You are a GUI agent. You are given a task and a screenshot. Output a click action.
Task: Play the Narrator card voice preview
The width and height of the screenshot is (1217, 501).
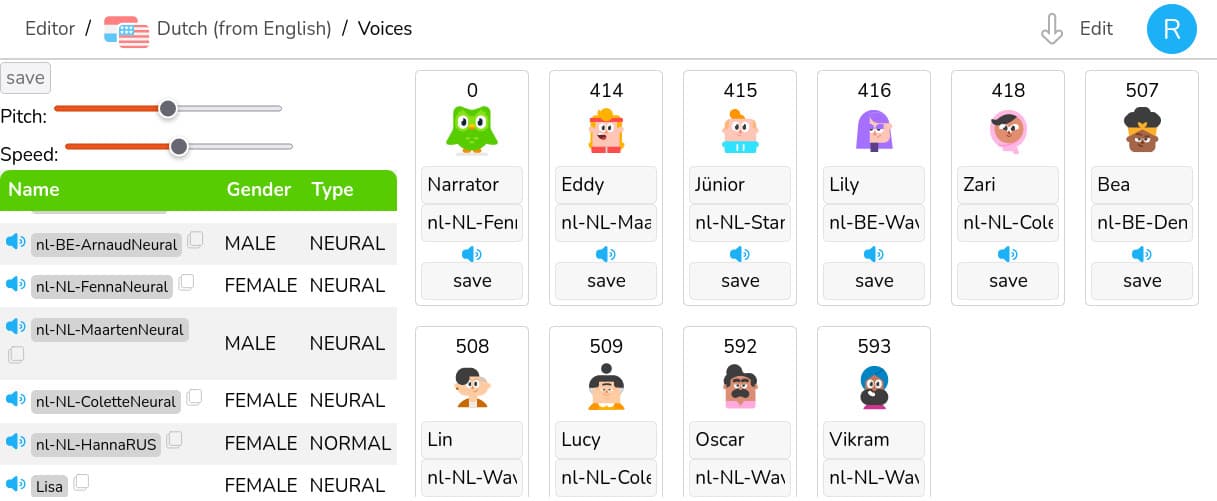tap(472, 254)
